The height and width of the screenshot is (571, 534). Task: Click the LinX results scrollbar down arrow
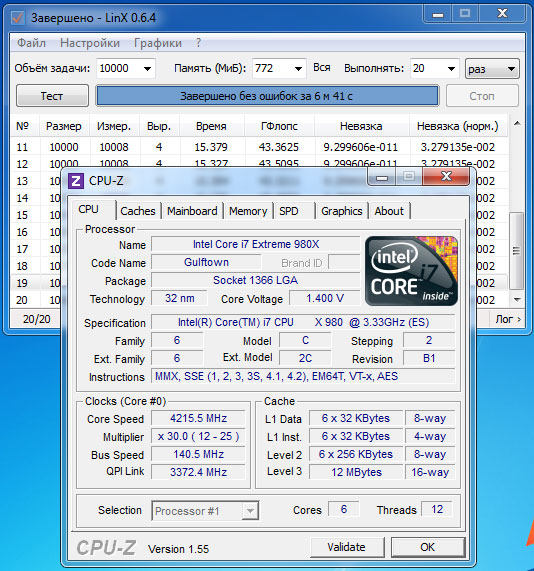(x=517, y=299)
